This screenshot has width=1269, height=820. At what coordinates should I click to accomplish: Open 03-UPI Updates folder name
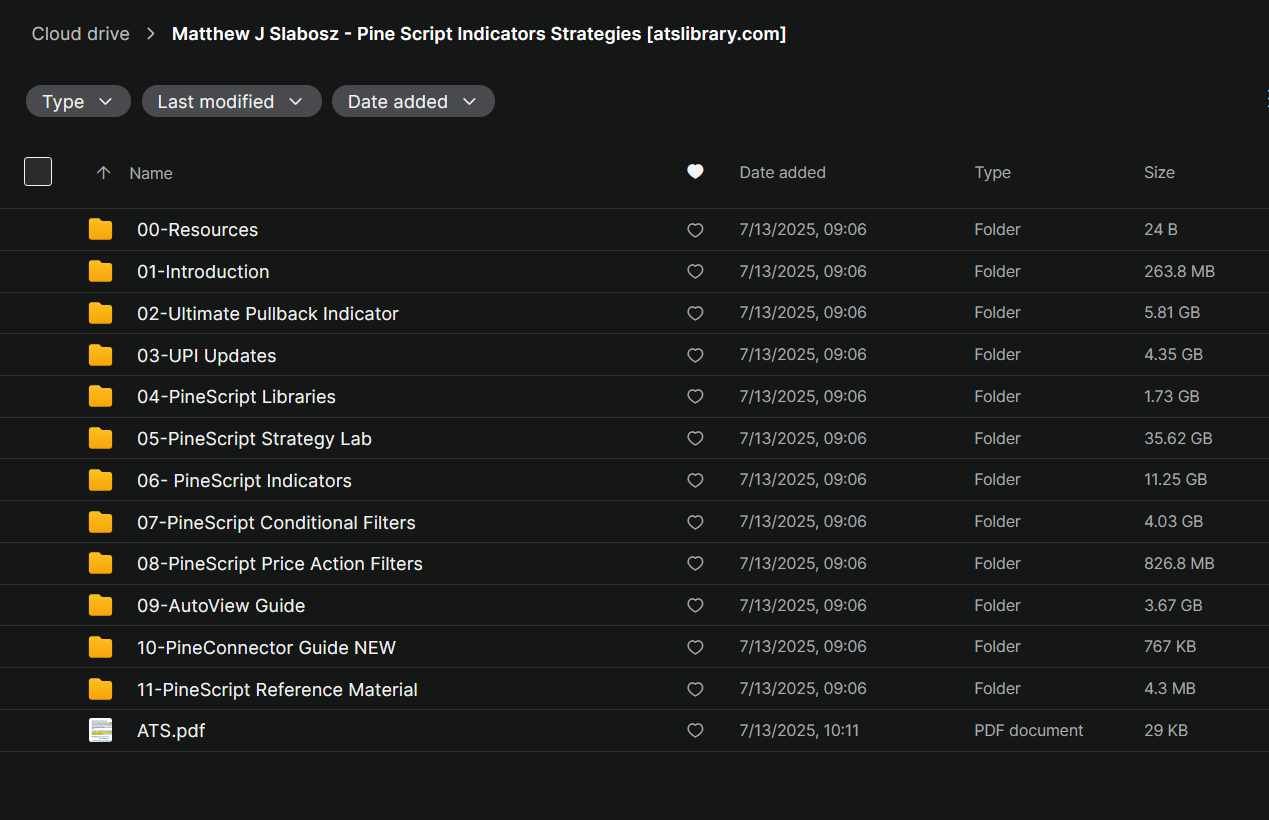pyautogui.click(x=206, y=356)
